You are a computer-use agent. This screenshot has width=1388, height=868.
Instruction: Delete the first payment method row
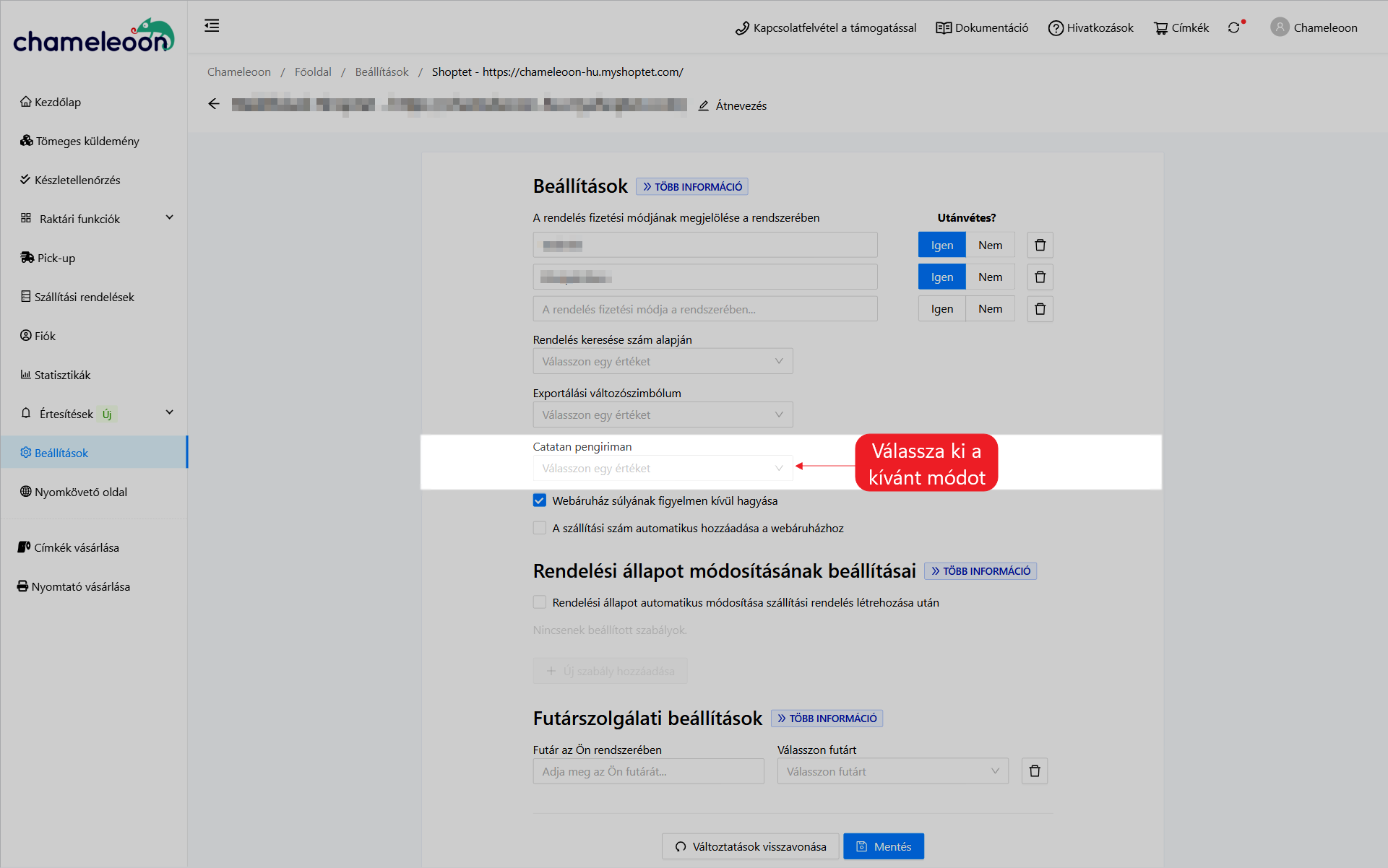pyautogui.click(x=1040, y=246)
